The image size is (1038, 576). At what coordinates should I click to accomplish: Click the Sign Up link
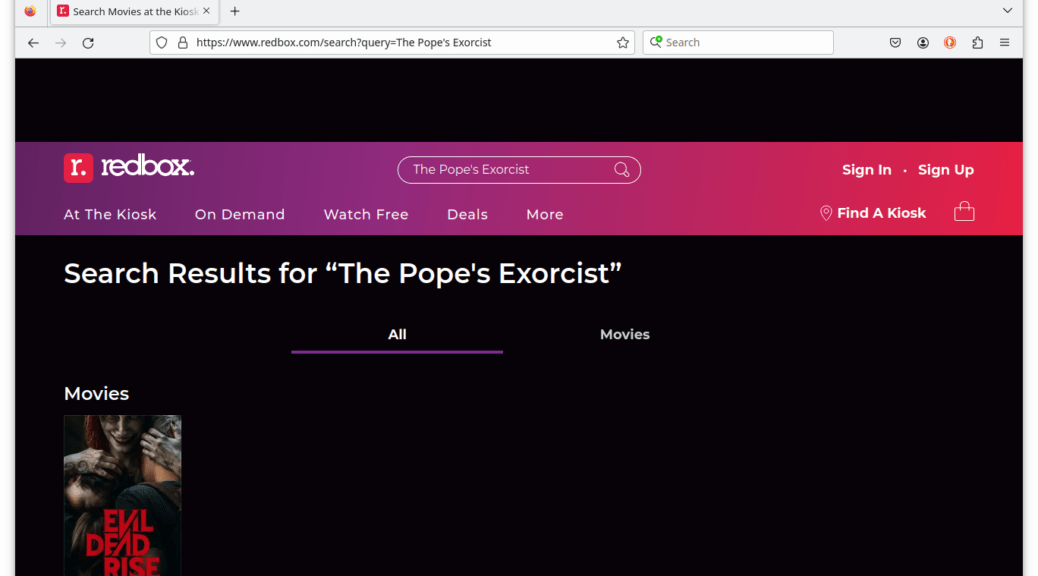945,170
